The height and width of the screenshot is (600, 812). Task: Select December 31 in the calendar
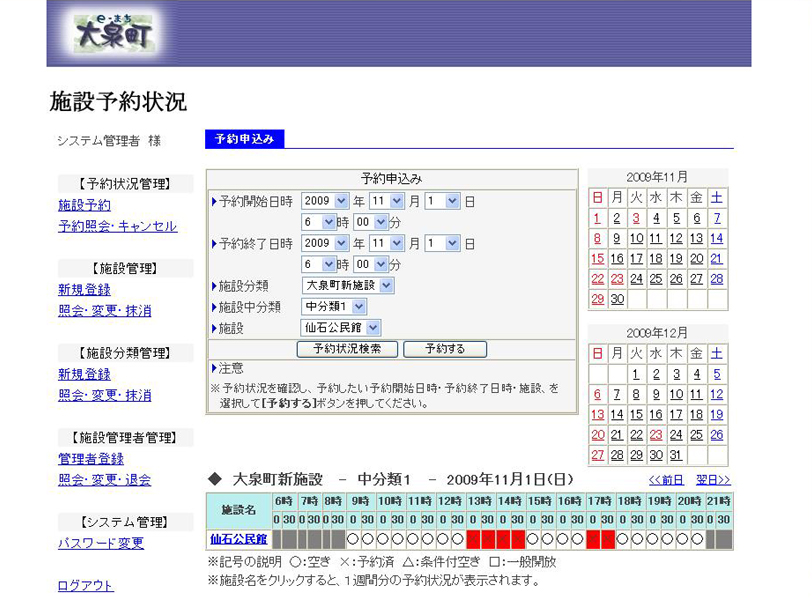[676, 455]
